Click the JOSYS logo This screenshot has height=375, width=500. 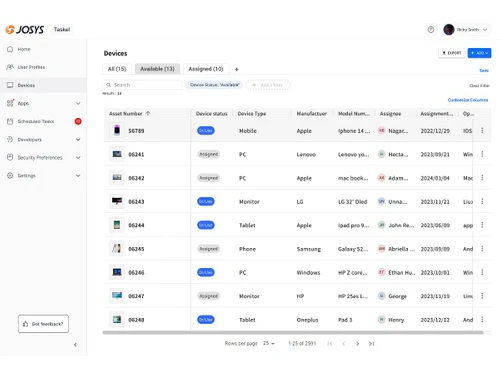coord(25,30)
